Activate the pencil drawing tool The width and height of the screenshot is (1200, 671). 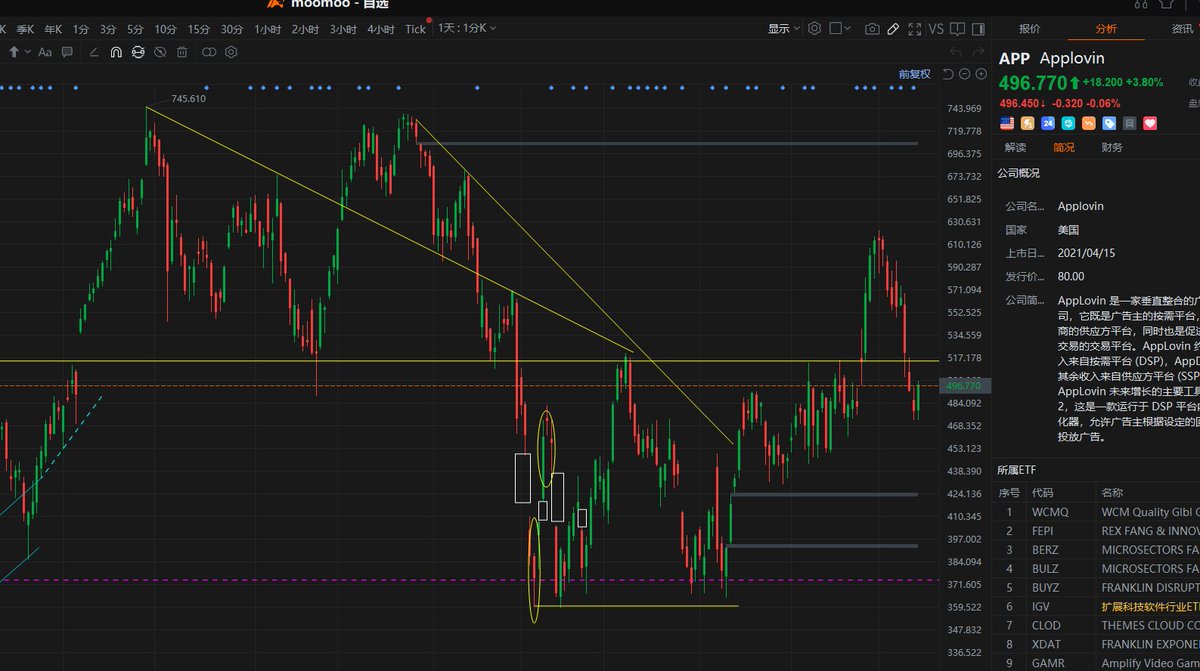point(893,29)
